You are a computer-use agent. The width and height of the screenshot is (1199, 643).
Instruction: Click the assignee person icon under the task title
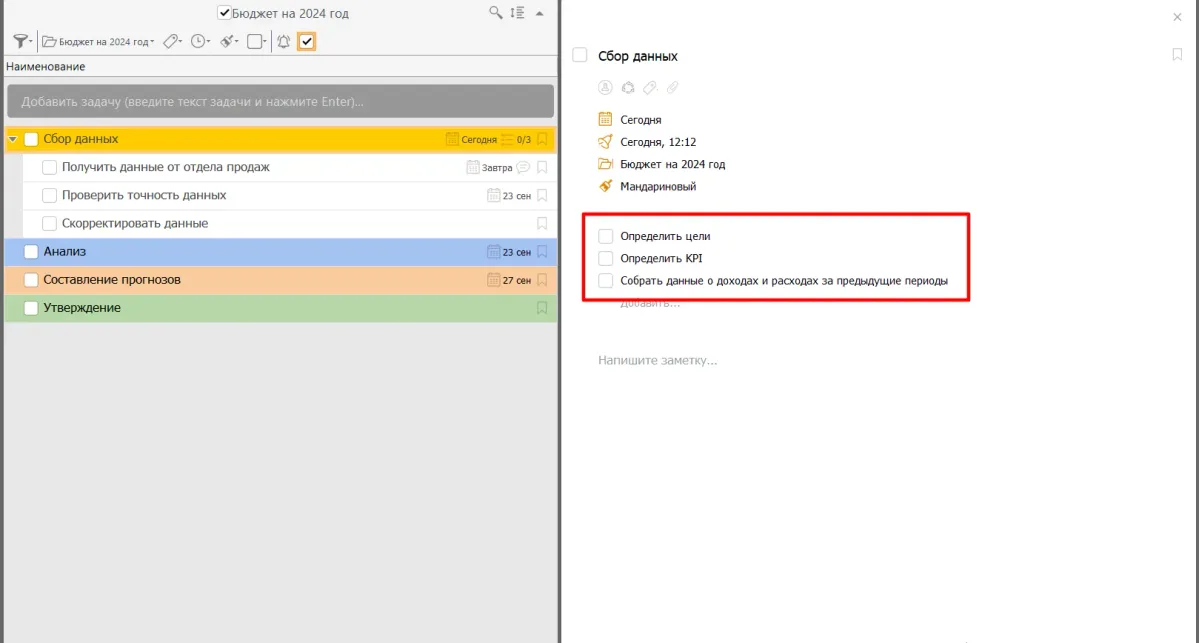pos(605,88)
